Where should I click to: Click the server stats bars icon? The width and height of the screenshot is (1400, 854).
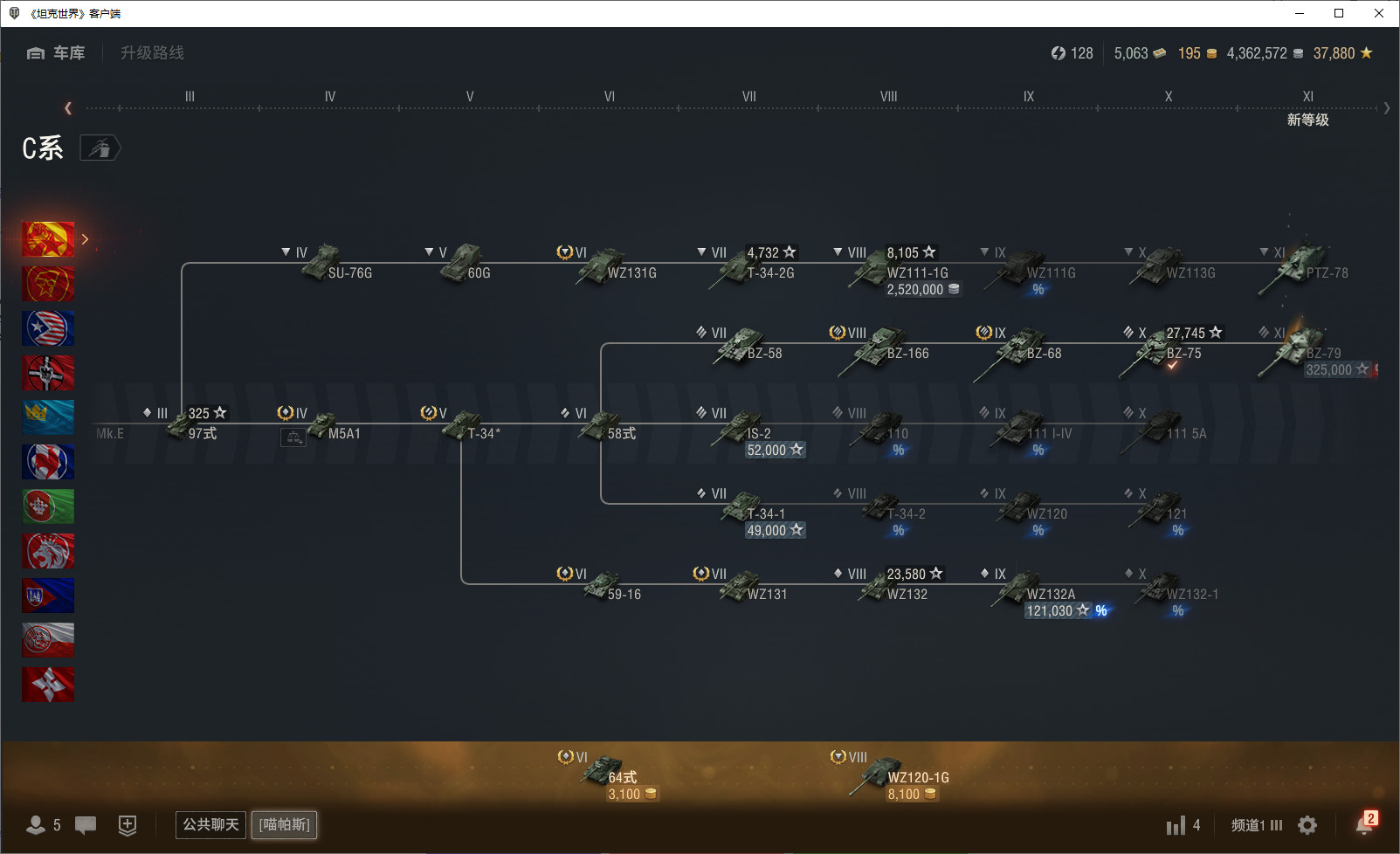pyautogui.click(x=1176, y=825)
